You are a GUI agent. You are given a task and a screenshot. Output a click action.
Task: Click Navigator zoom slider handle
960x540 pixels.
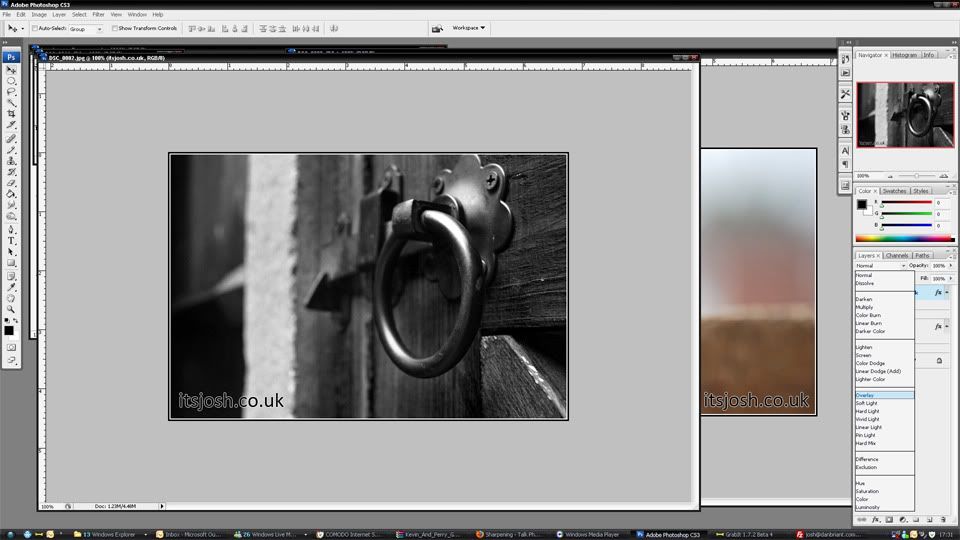917,176
